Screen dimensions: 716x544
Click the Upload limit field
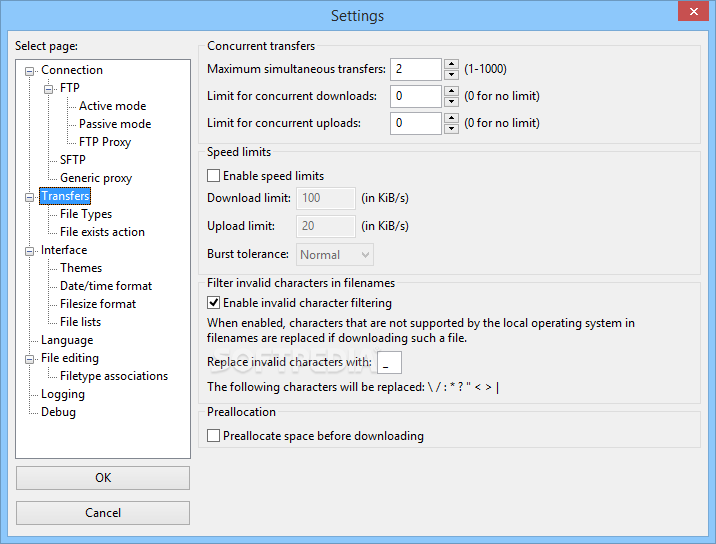pos(326,226)
